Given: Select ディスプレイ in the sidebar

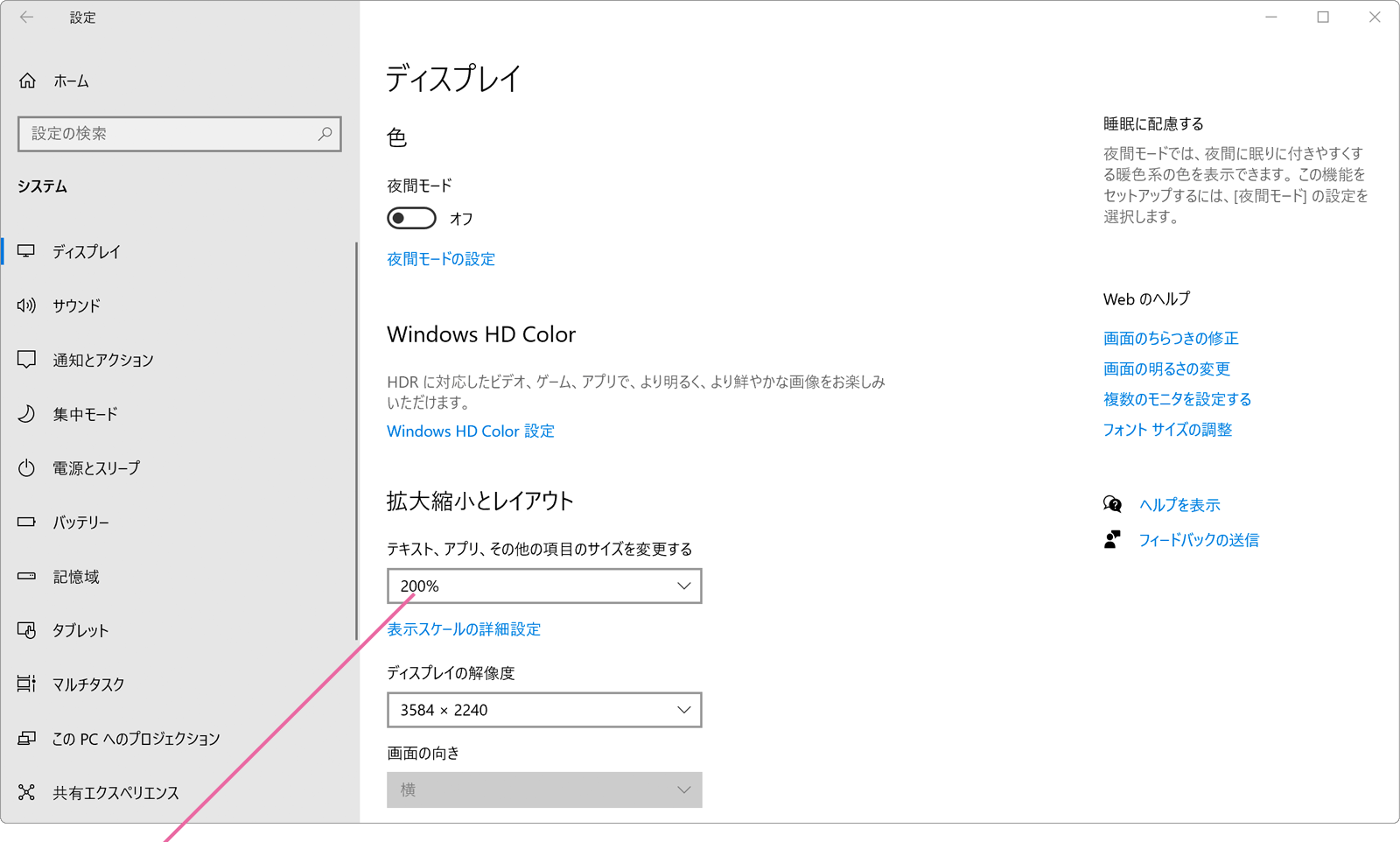Looking at the screenshot, I should click(179, 251).
